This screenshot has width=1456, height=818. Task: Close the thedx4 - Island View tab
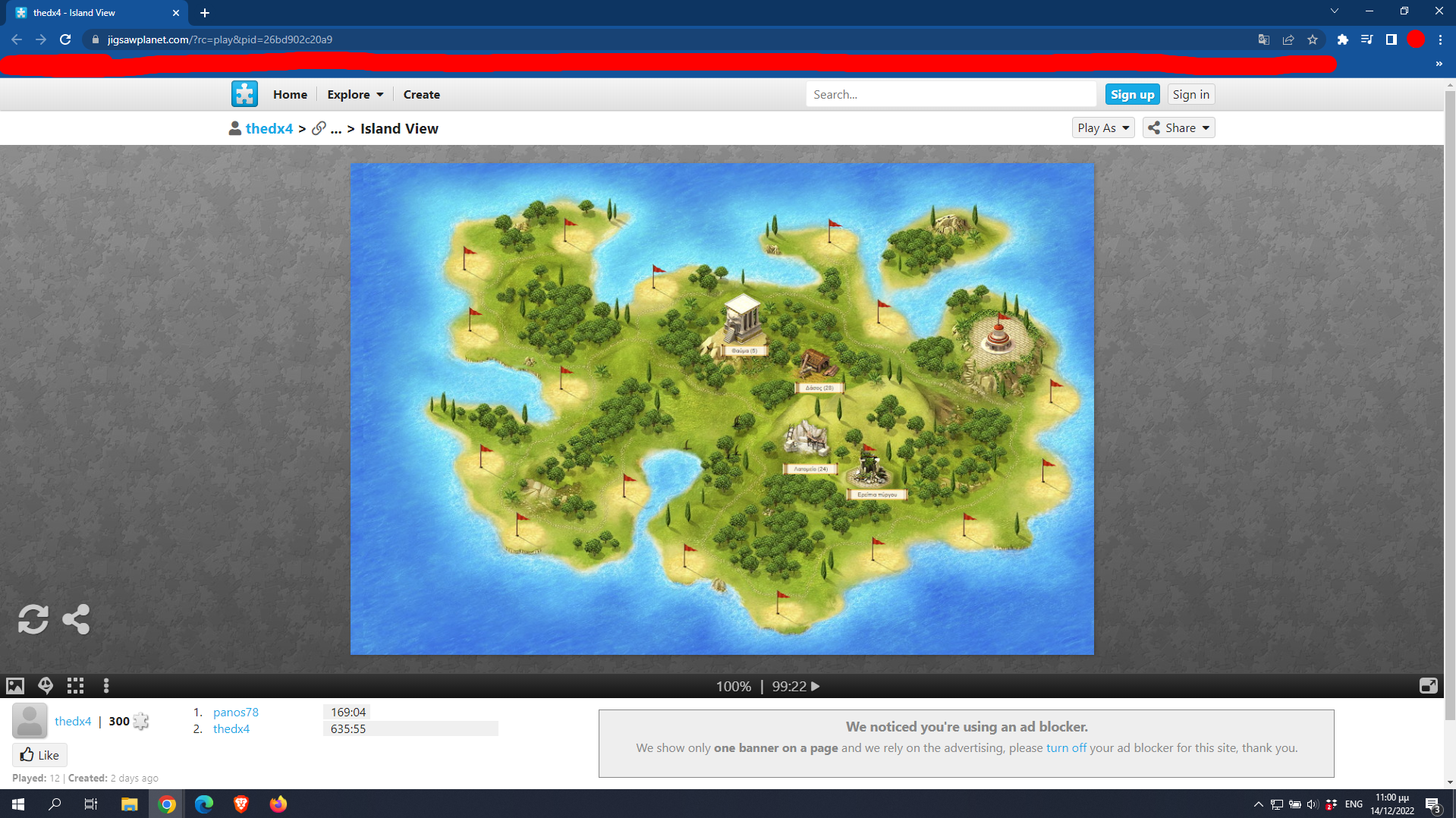(x=176, y=13)
